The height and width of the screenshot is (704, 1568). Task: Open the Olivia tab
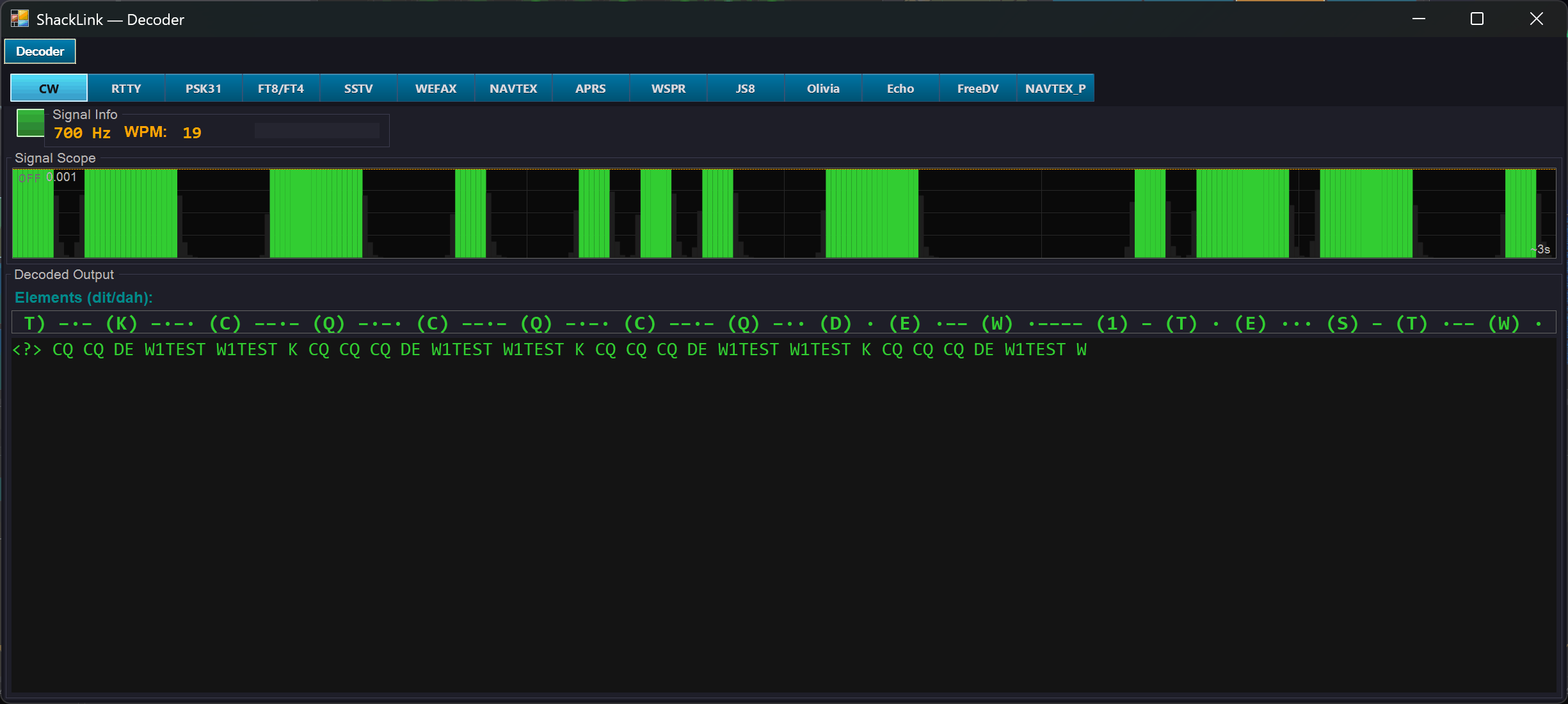pos(823,88)
